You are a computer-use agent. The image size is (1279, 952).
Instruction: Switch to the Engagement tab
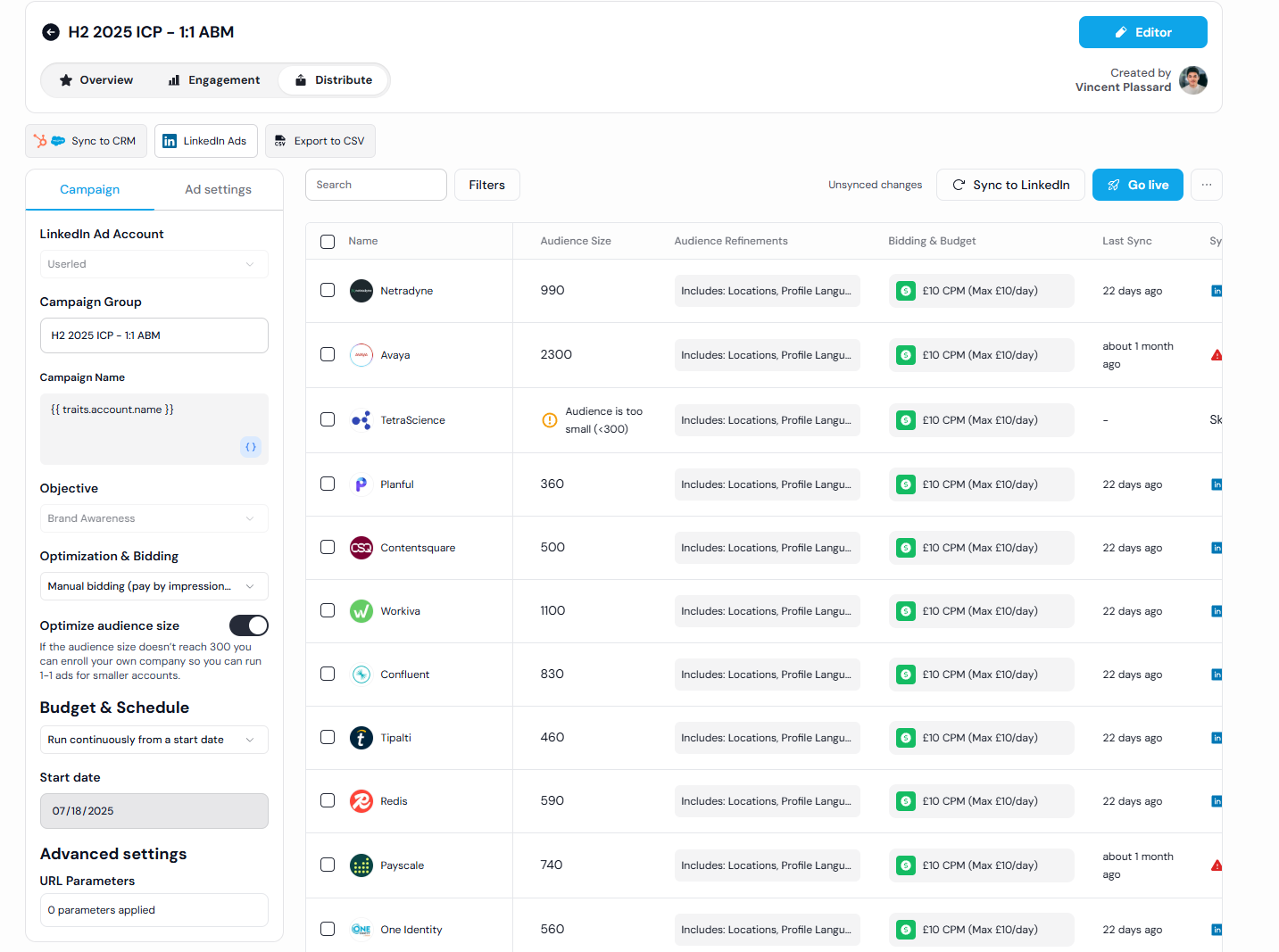click(214, 80)
